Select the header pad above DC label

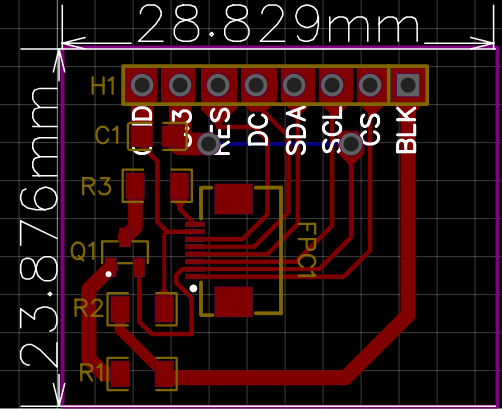[256, 85]
